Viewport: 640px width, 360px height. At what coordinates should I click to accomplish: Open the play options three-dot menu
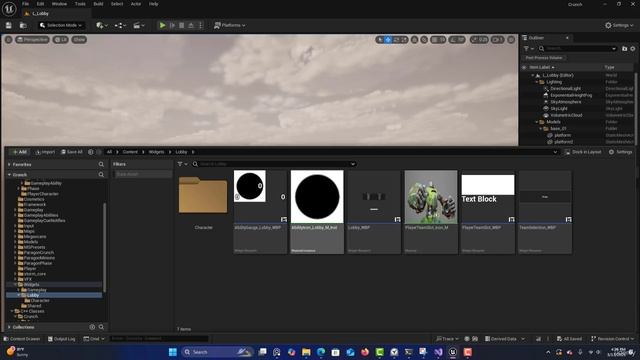pyautogui.click(x=200, y=25)
